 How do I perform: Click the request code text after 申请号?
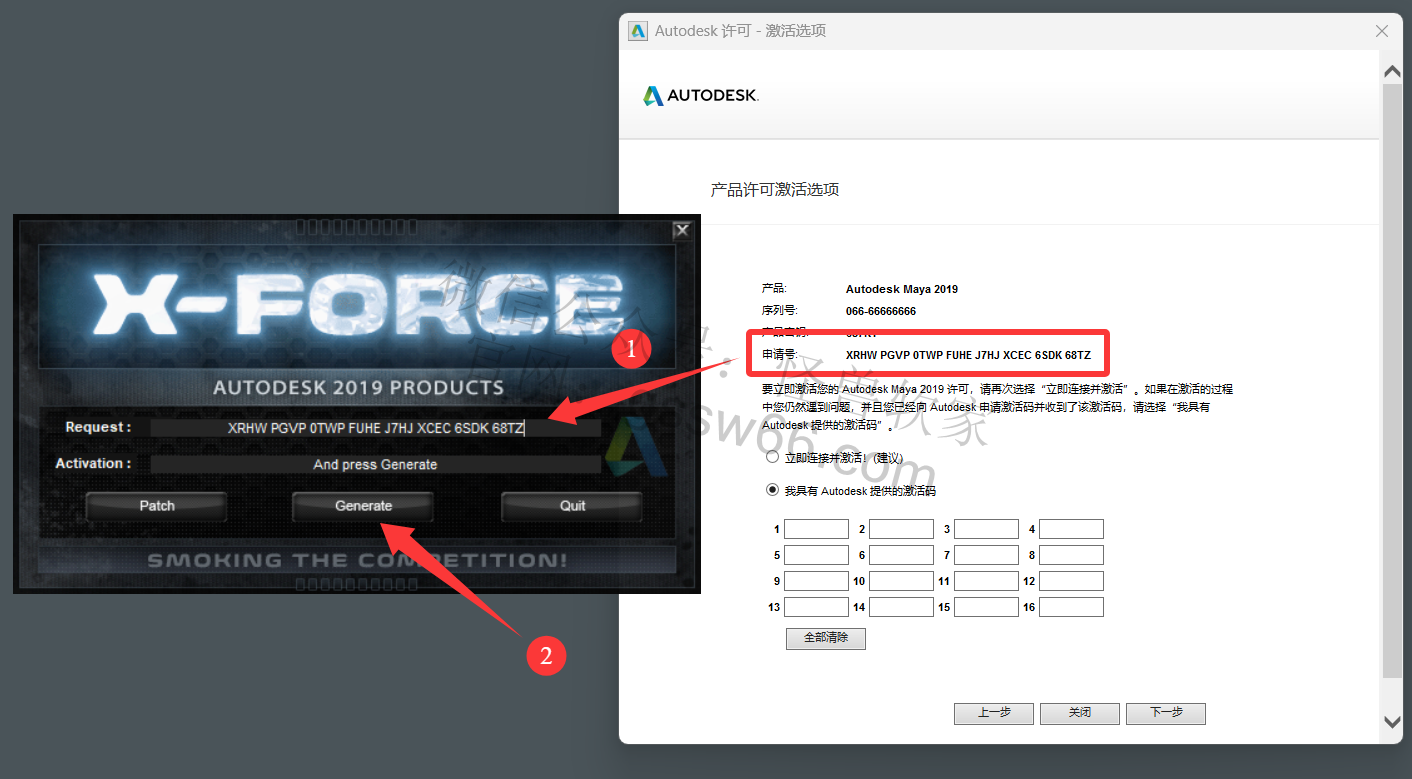[968, 355]
